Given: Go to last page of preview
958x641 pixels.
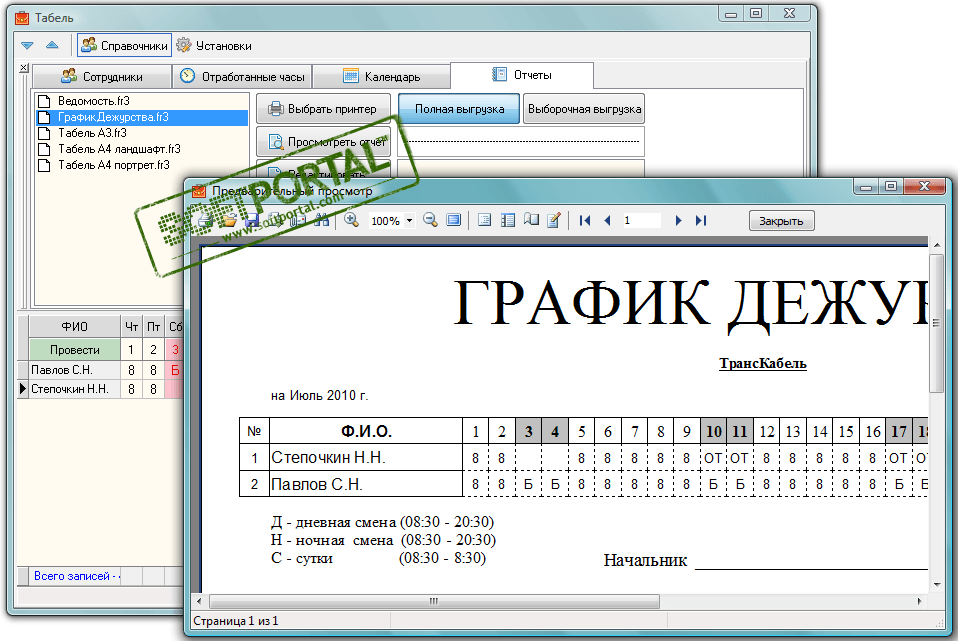Looking at the screenshot, I should (x=701, y=221).
